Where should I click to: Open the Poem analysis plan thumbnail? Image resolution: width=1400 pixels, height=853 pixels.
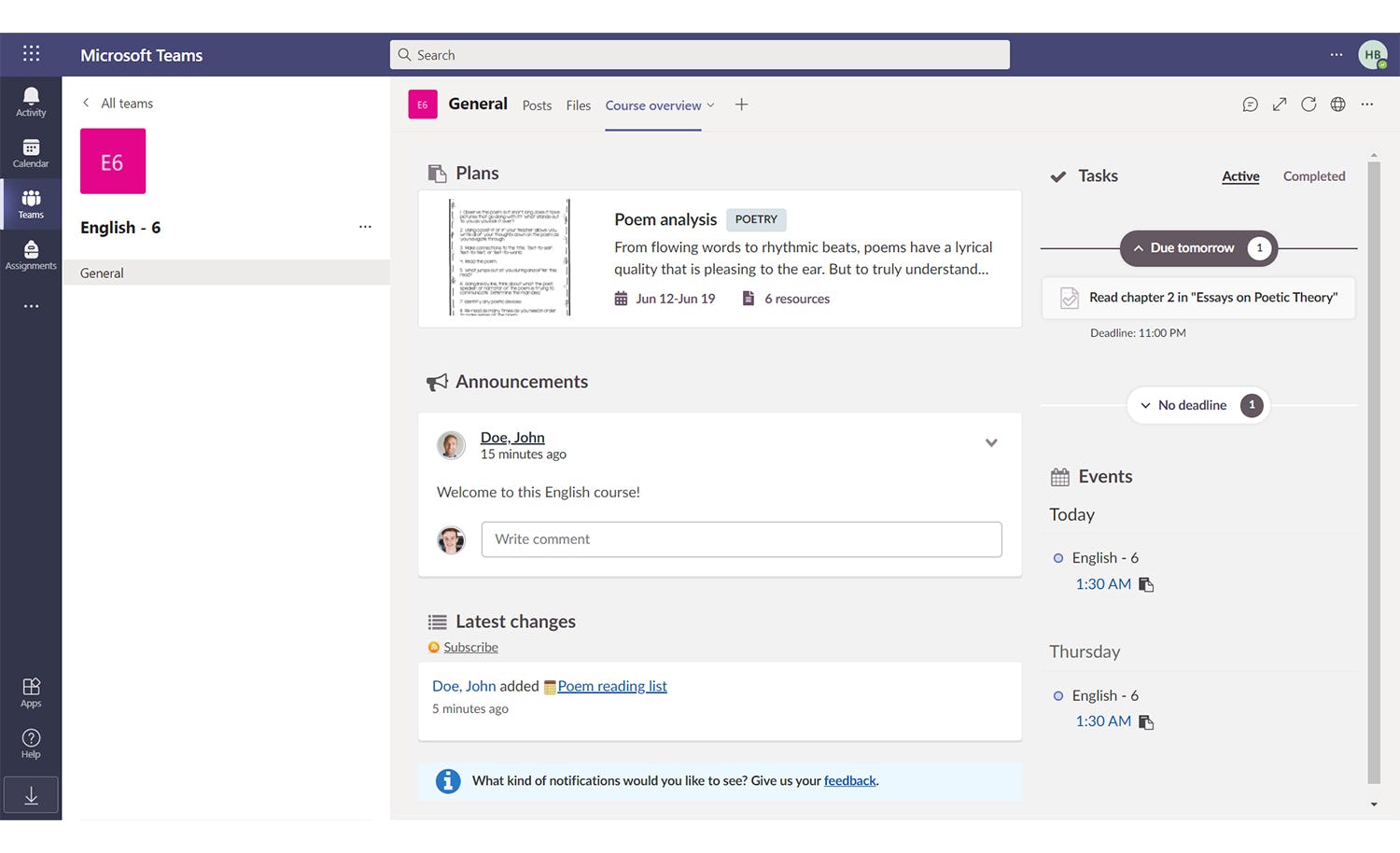pyautogui.click(x=510, y=258)
